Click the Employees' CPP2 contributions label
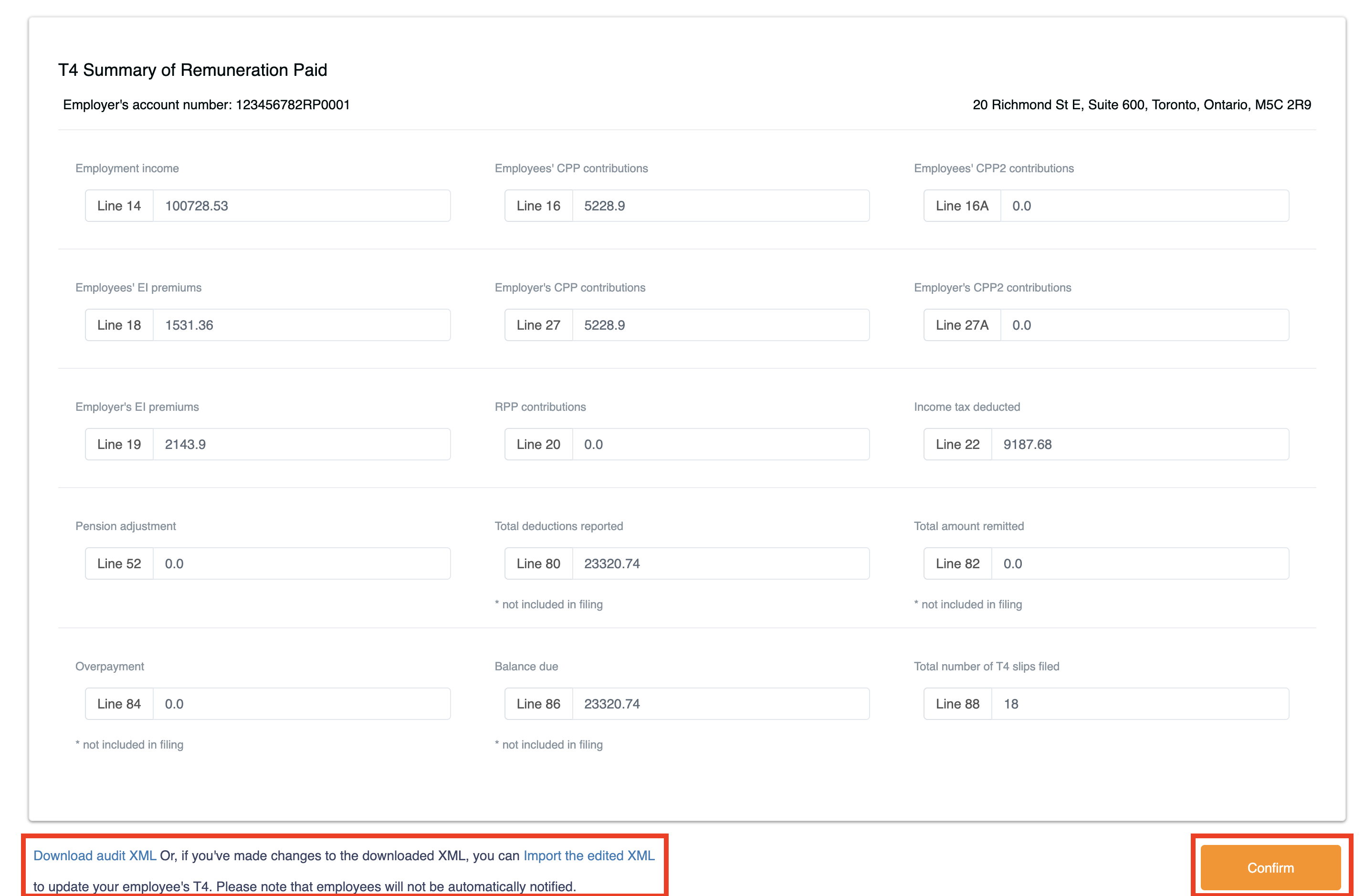The height and width of the screenshot is (896, 1365). click(x=994, y=168)
